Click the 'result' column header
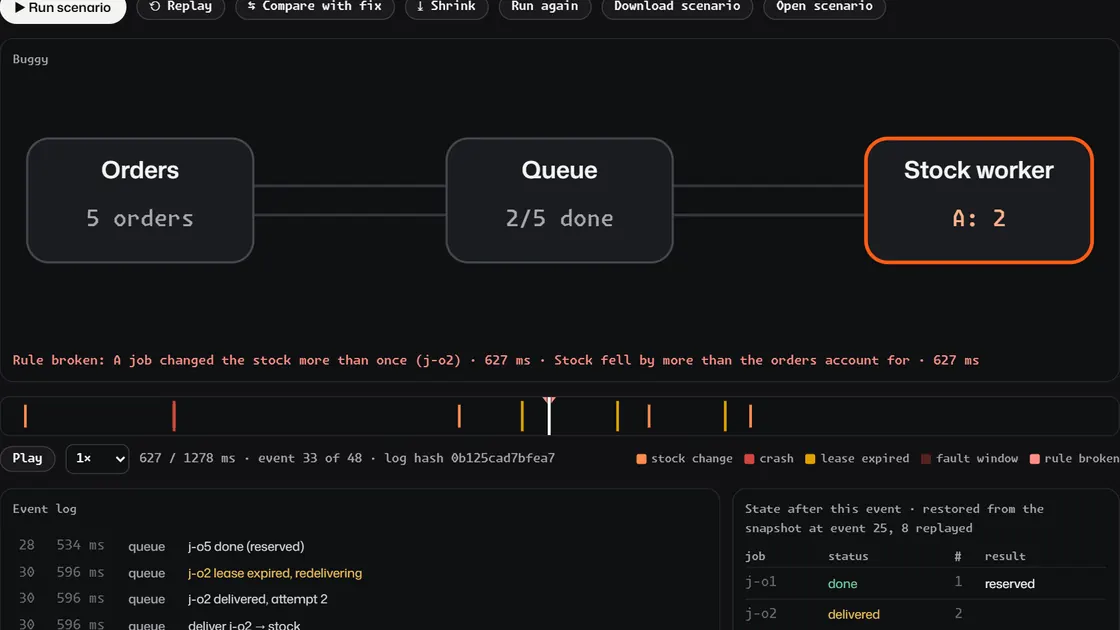 click(1005, 556)
